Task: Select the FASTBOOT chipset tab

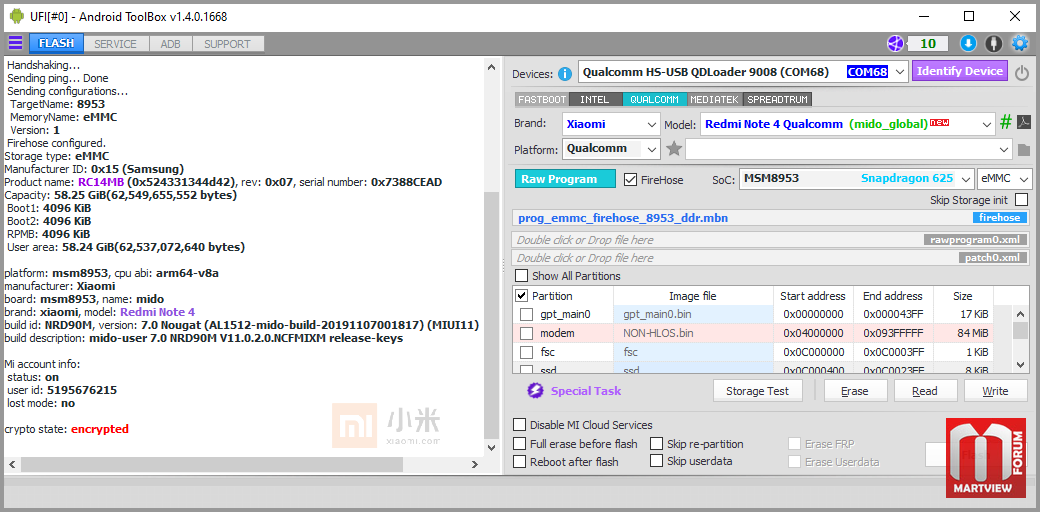Action: [x=542, y=99]
